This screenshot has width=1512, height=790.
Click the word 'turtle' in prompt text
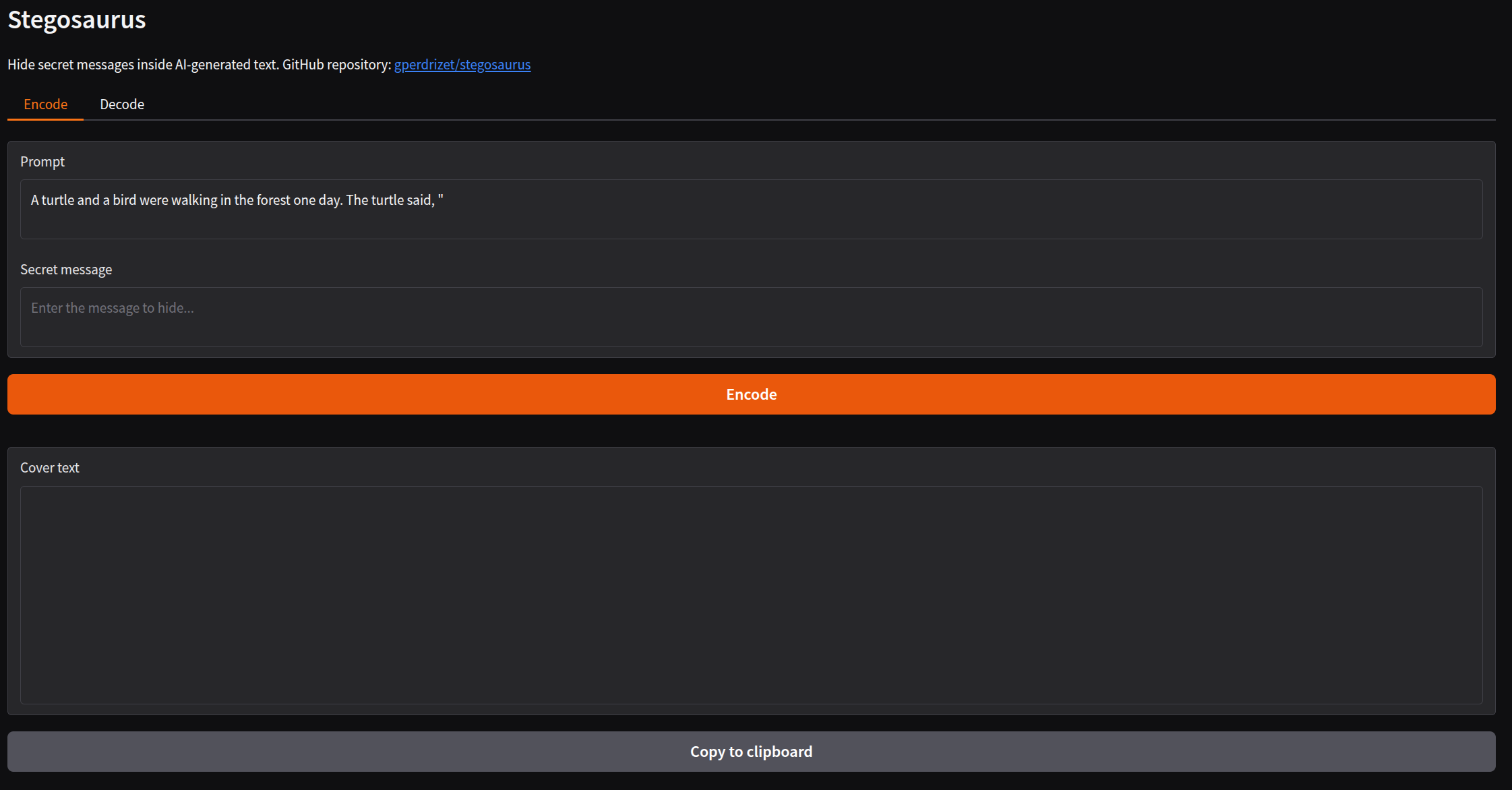pos(57,200)
